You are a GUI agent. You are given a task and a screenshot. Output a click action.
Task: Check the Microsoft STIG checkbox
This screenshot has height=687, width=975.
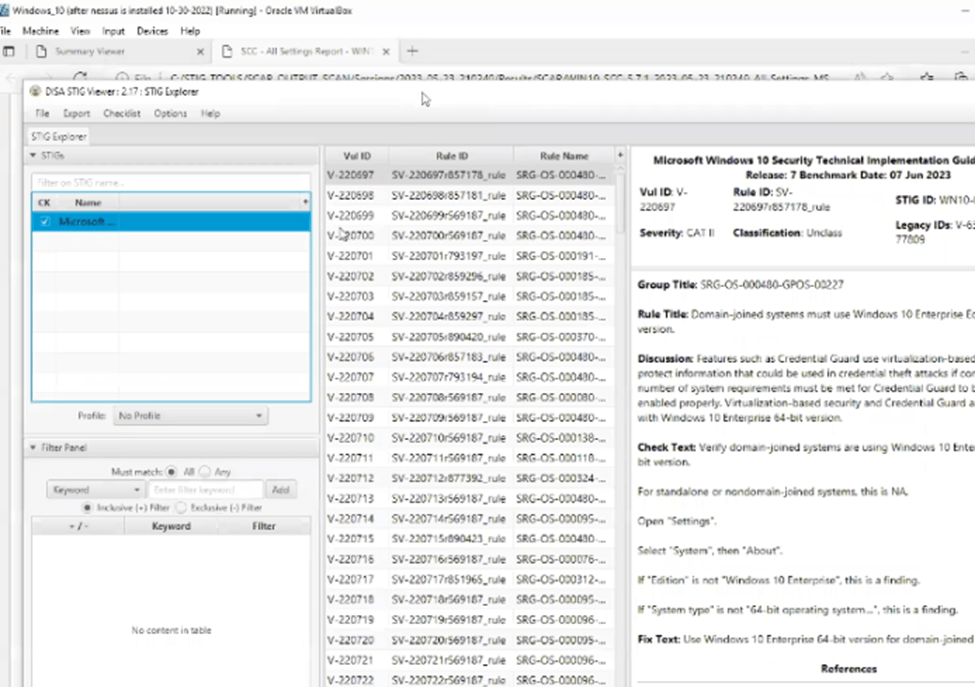45,222
